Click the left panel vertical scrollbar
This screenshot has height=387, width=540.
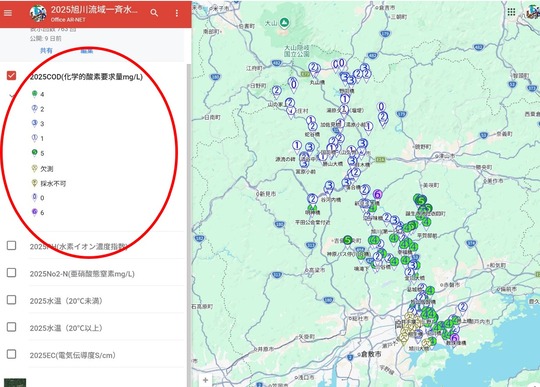click(189, 224)
